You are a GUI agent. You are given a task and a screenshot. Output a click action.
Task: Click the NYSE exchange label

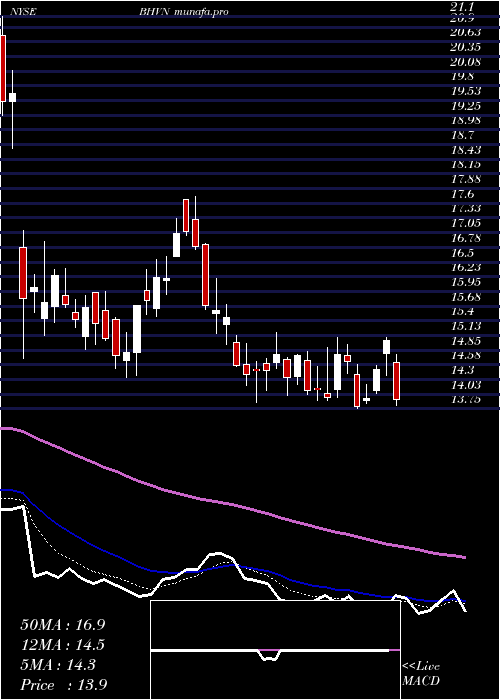[x=21, y=12]
